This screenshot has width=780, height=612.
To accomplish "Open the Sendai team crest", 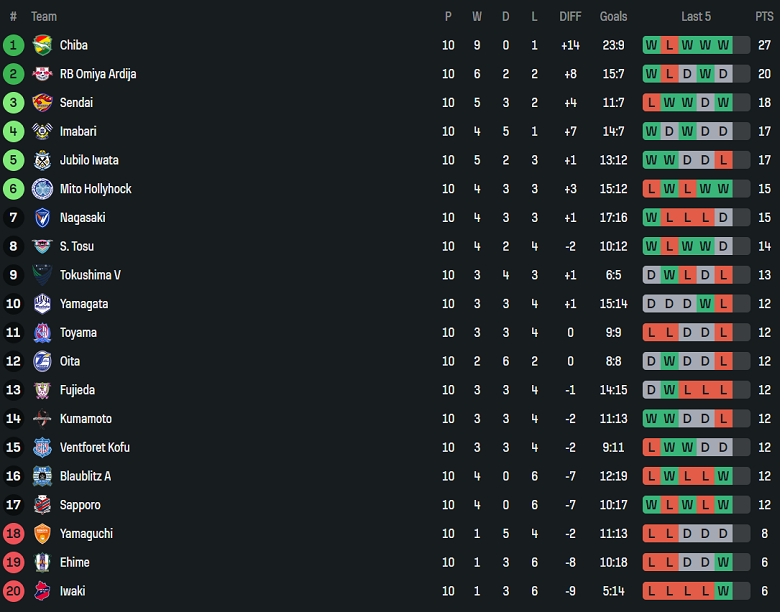I will coord(42,103).
